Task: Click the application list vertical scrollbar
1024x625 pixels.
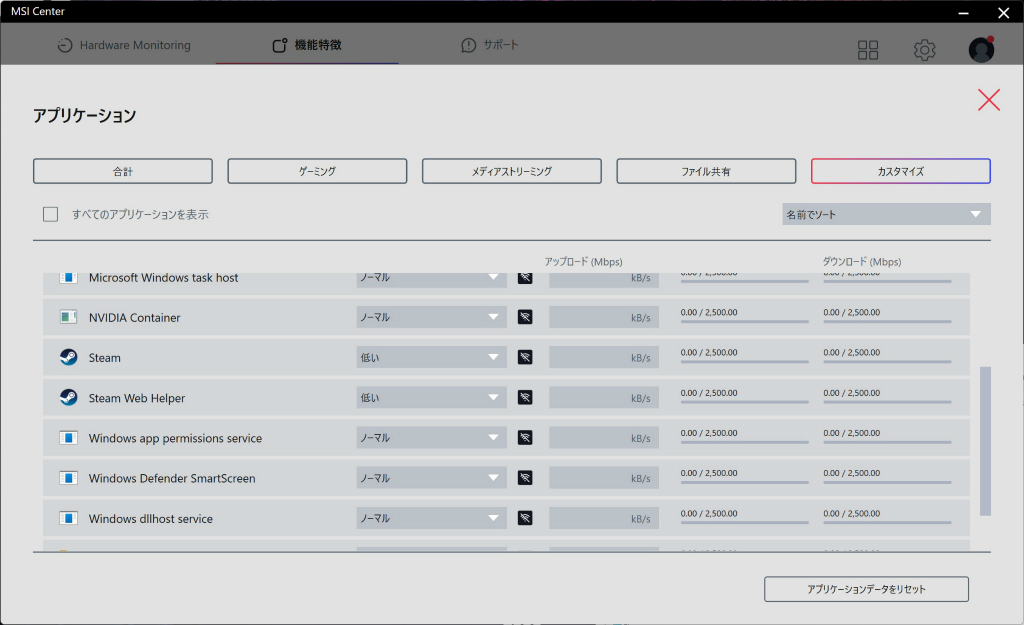Action: tap(985, 441)
